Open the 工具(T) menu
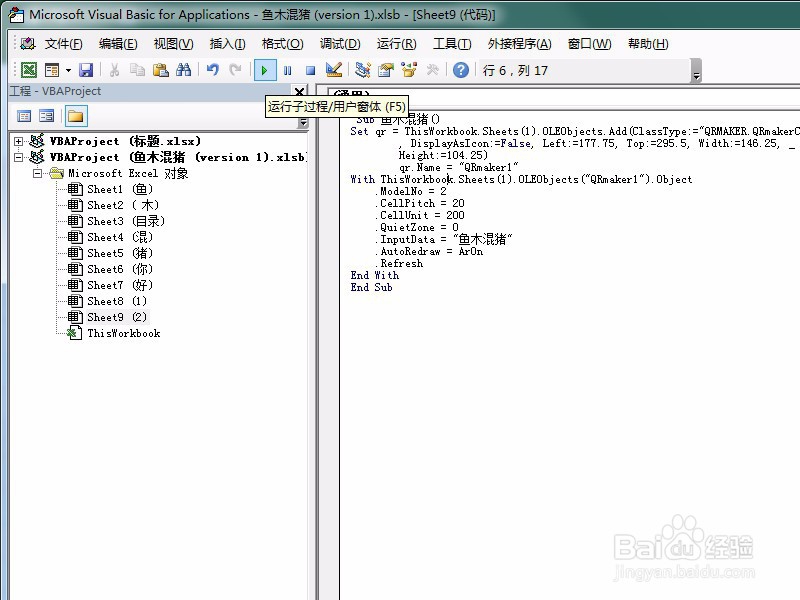 (452, 44)
